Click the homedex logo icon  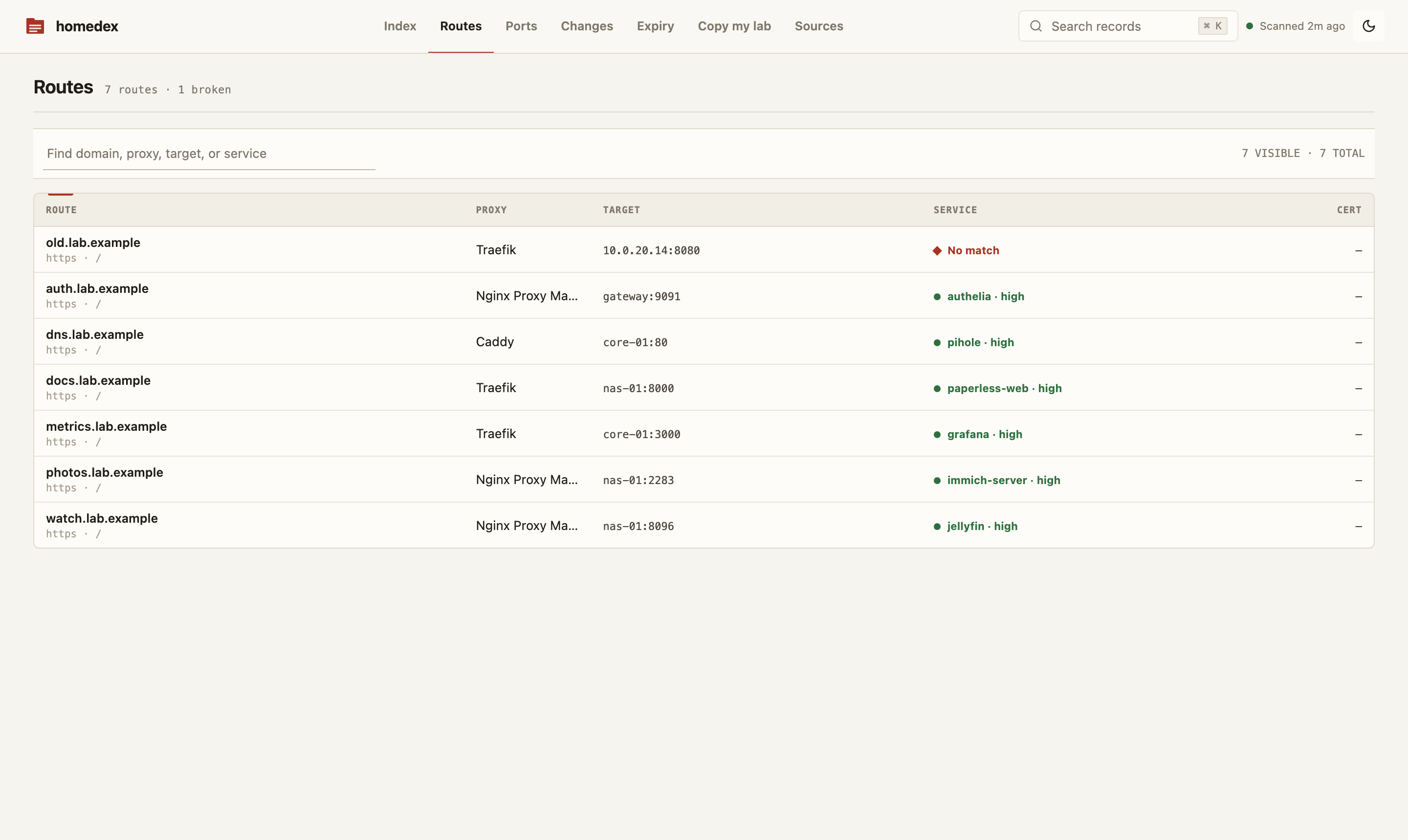(35, 26)
